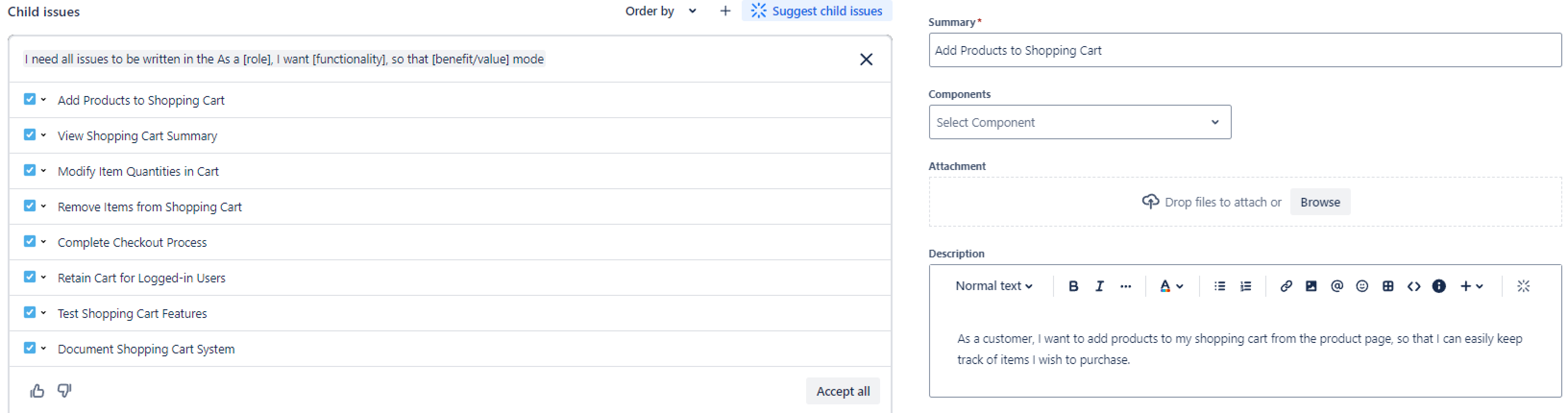Click the Suggest child issues button
Image resolution: width=1568 pixels, height=413 pixels.
pos(816,11)
